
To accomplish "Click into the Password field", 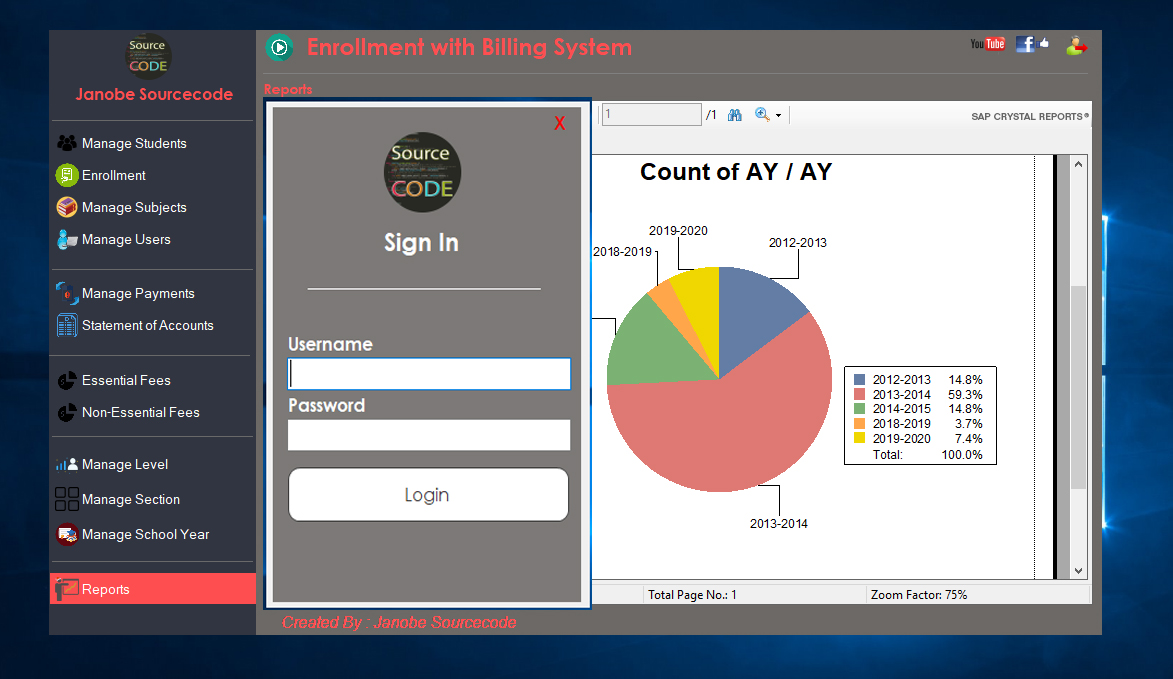I will [429, 435].
